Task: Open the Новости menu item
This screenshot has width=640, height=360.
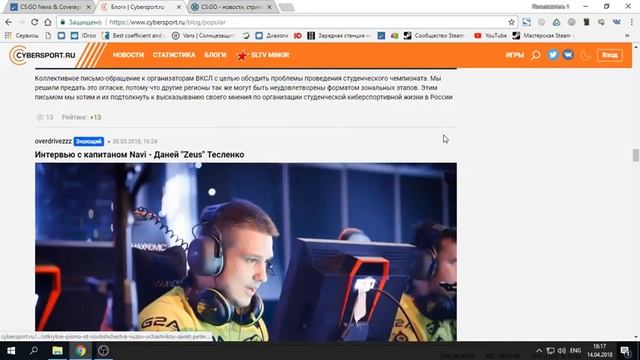Action: (129, 55)
